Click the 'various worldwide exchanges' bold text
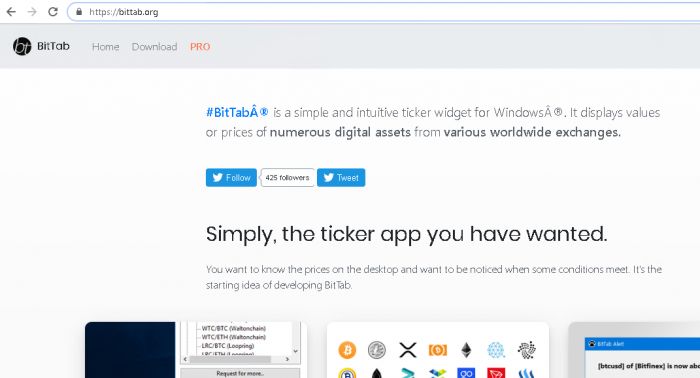This screenshot has height=378, width=700. (x=532, y=132)
